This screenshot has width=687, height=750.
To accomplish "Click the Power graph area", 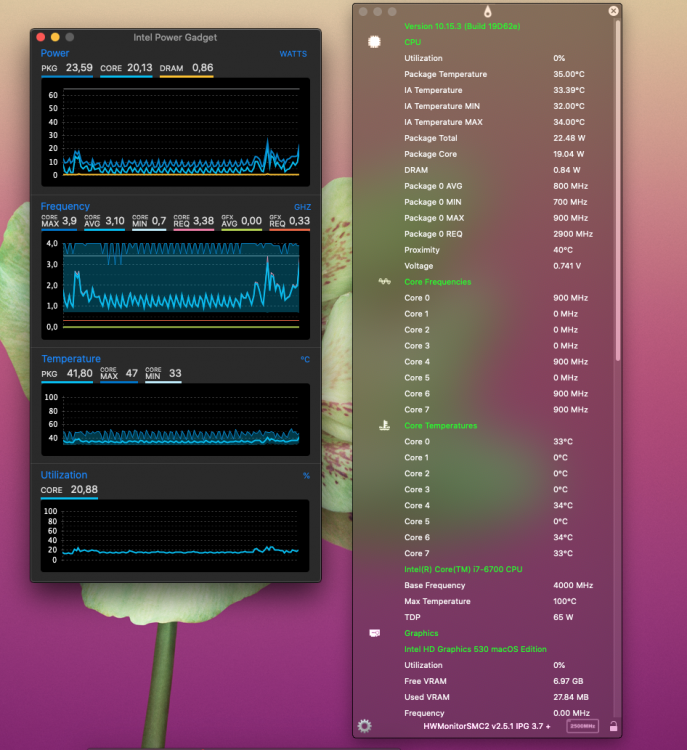I will (176, 132).
